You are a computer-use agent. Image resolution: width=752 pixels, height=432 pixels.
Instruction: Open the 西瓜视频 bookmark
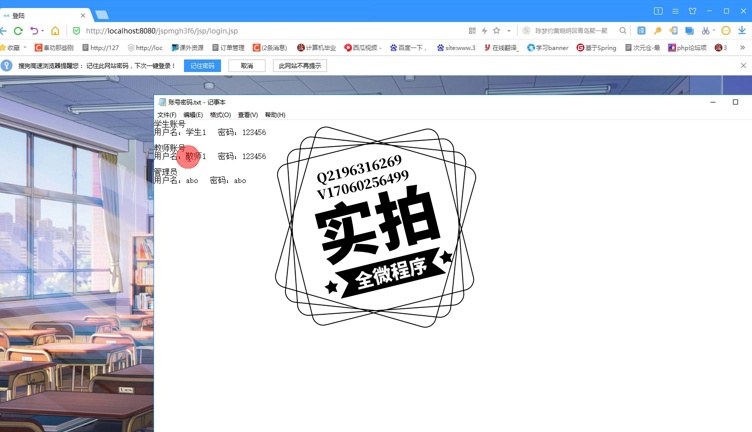point(363,47)
